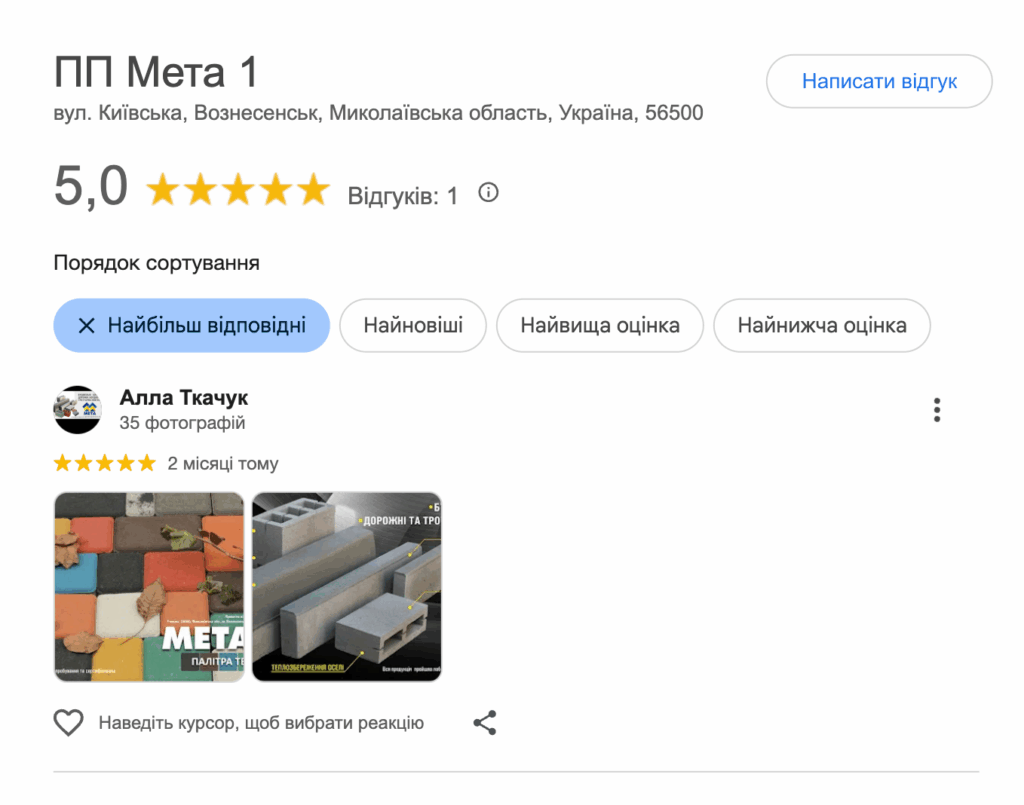The height and width of the screenshot is (805, 1024).
Task: Click the info icon next to Відгуків: 1
Action: point(488,193)
